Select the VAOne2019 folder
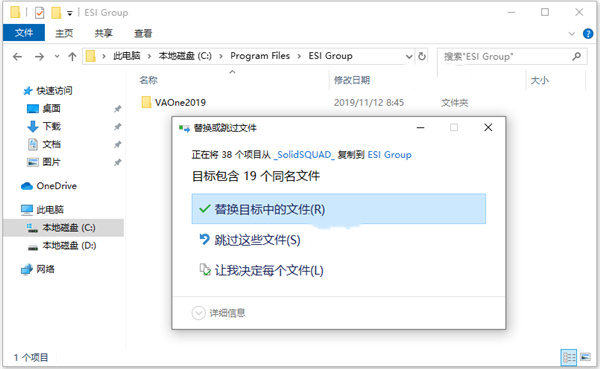This screenshot has height=369, width=600. click(x=173, y=102)
